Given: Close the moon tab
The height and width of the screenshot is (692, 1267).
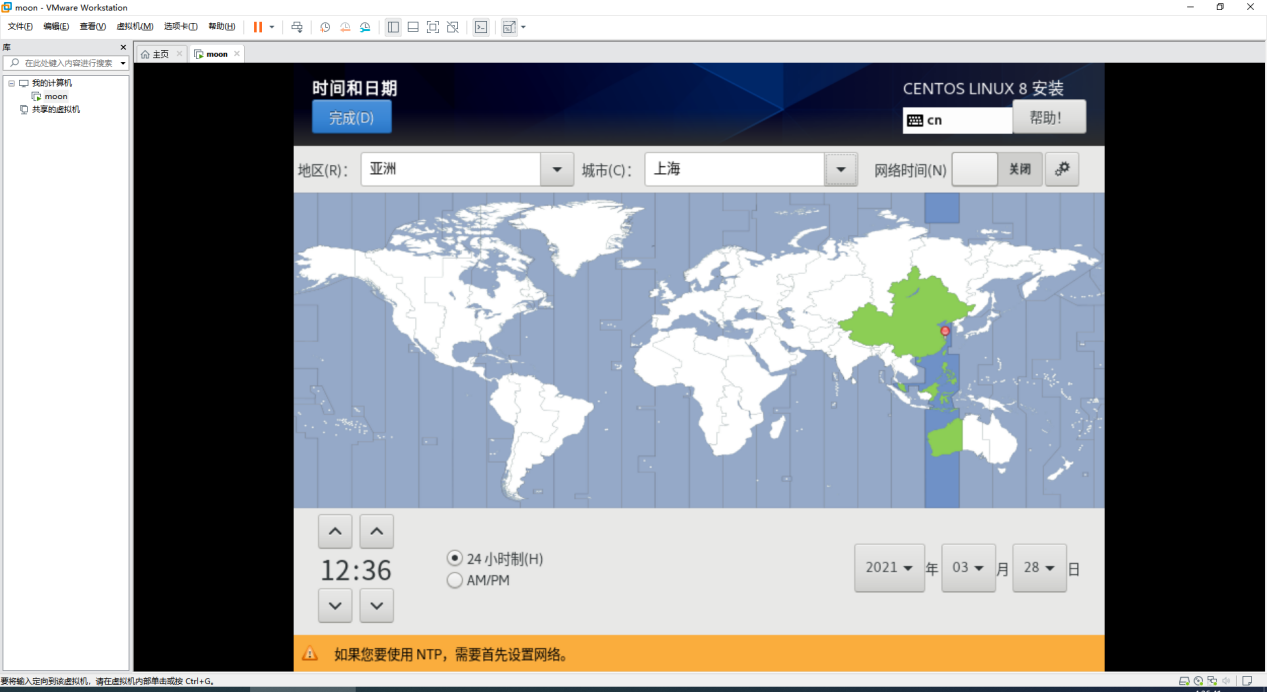Looking at the screenshot, I should click(238, 54).
